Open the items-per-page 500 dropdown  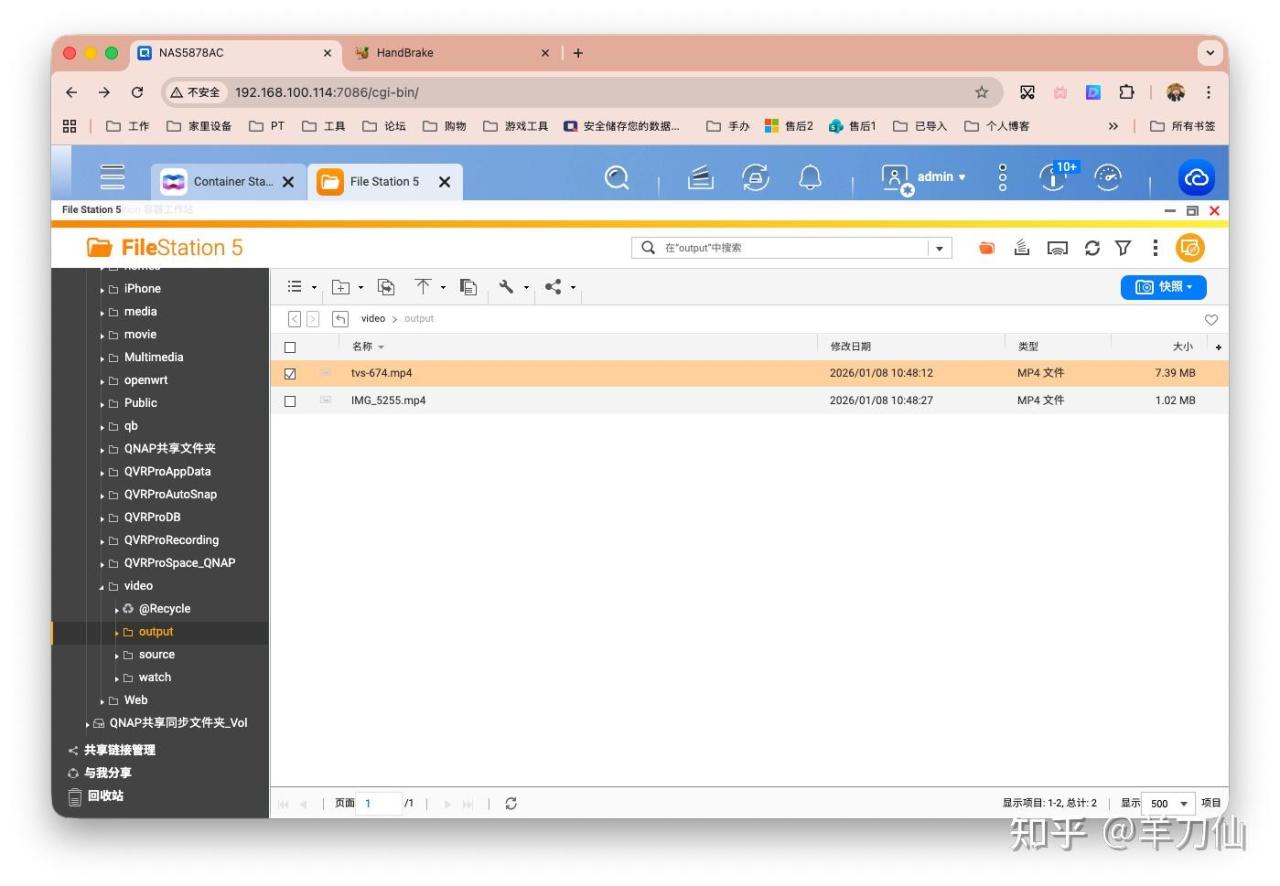coord(1168,803)
